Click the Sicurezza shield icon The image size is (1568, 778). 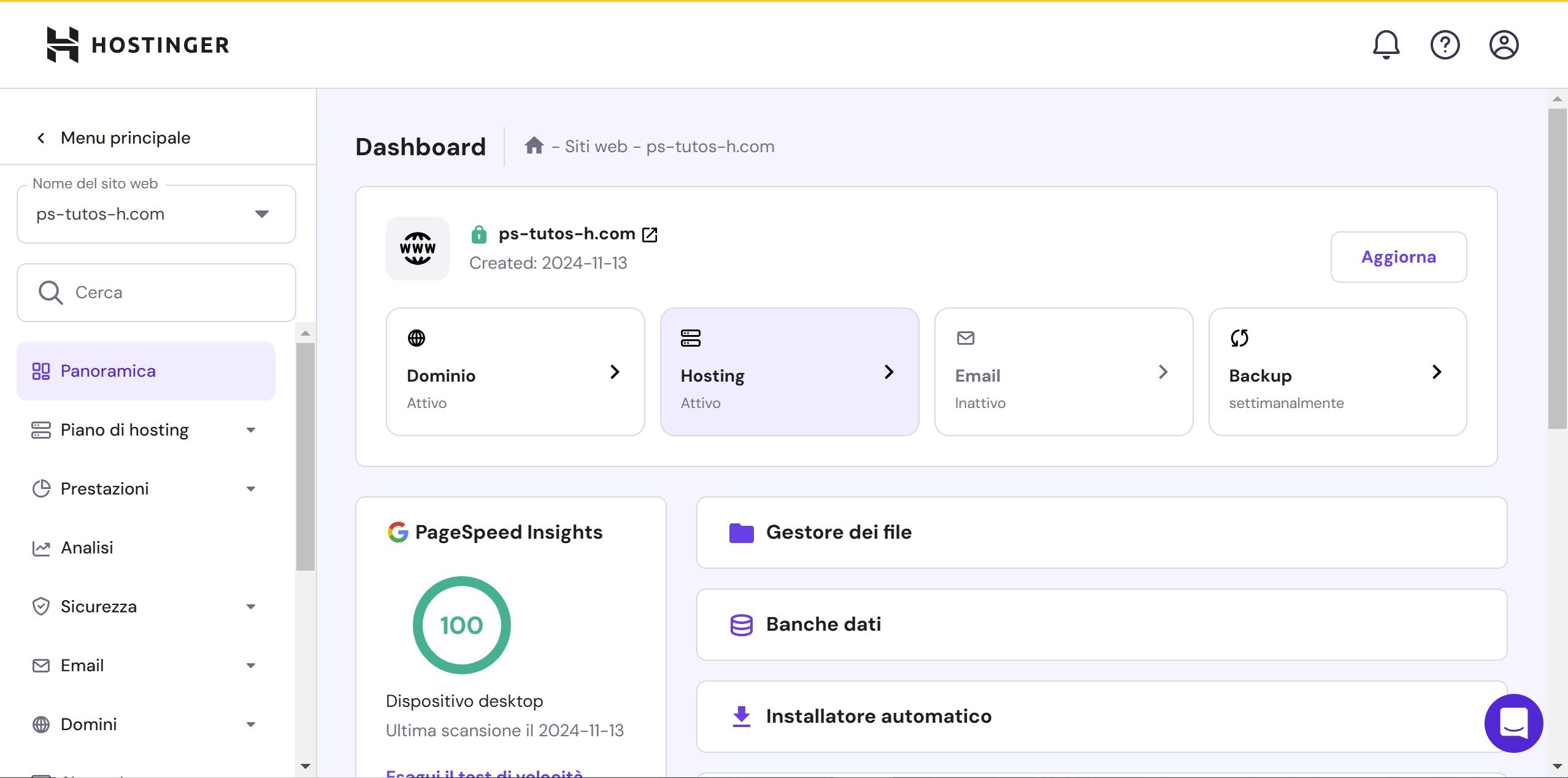pos(41,607)
